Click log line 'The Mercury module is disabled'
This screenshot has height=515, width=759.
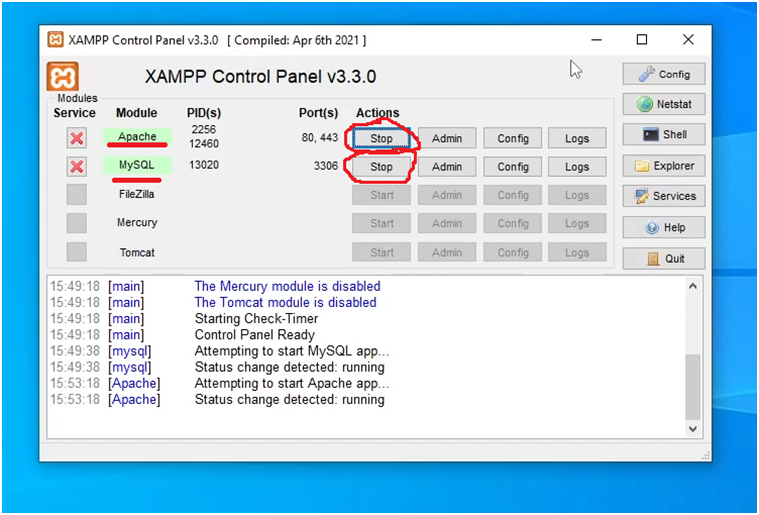pos(288,286)
